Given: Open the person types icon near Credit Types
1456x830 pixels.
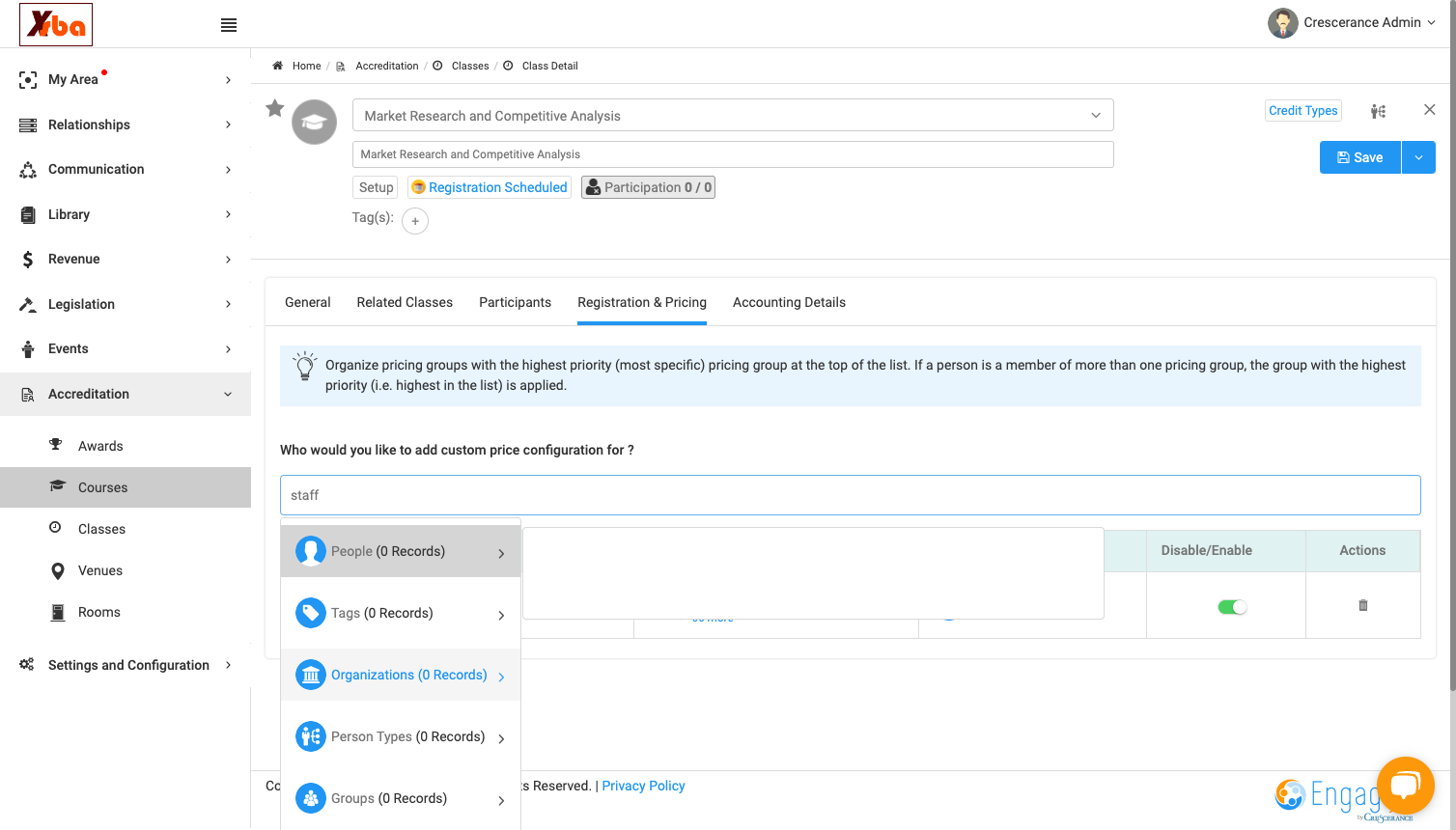Looking at the screenshot, I should pyautogui.click(x=1378, y=111).
